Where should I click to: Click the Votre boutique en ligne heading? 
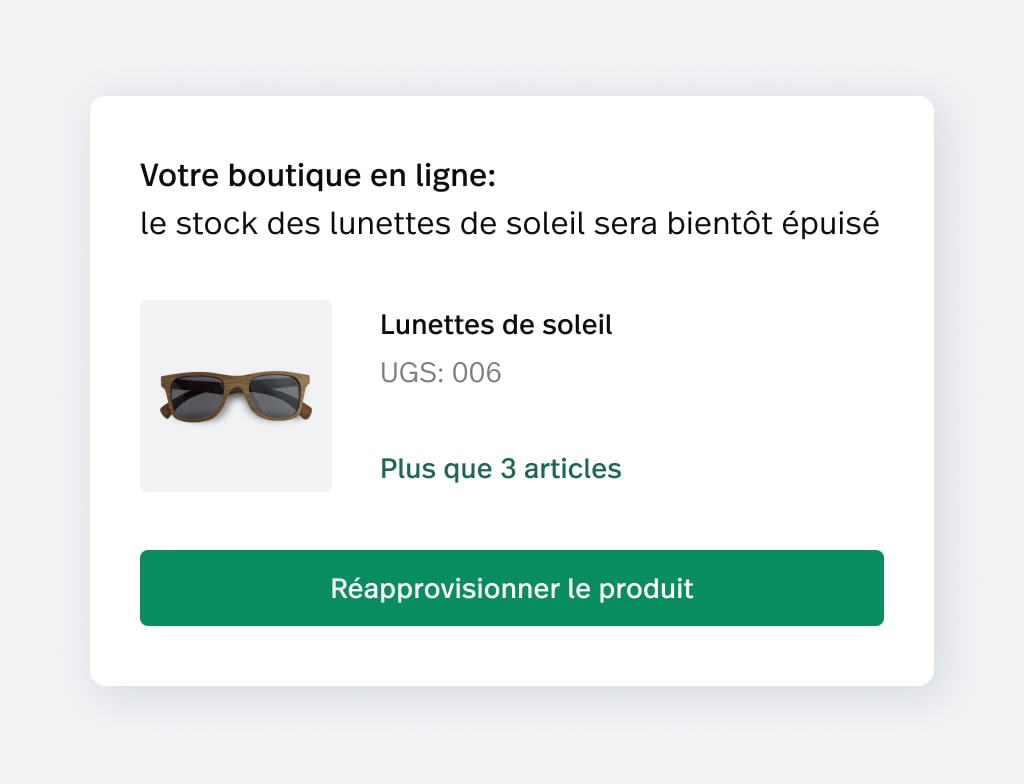tap(318, 175)
